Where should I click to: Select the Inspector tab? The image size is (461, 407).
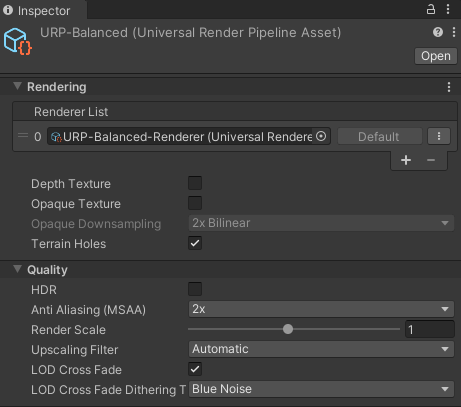click(x=43, y=10)
